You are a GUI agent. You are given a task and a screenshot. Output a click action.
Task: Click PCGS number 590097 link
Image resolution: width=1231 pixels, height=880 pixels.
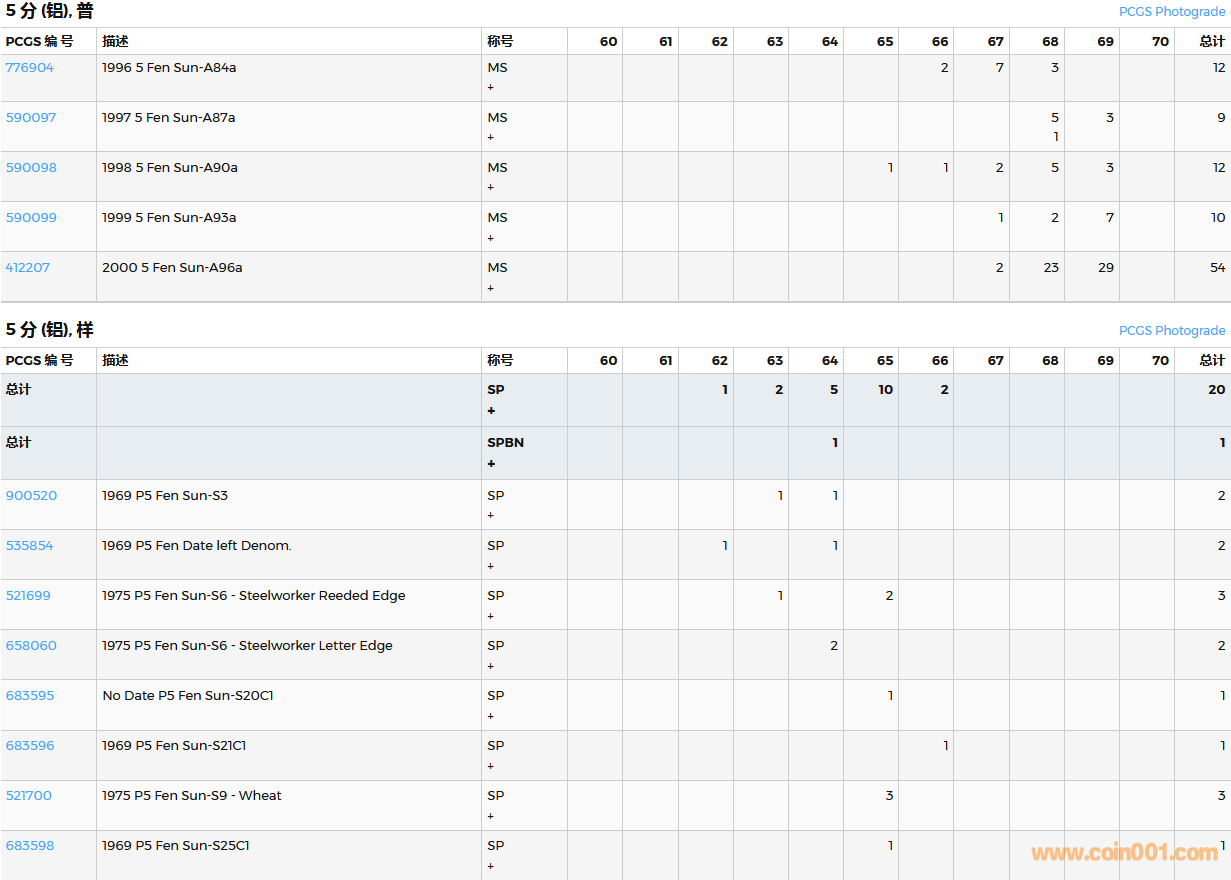[x=31, y=118]
